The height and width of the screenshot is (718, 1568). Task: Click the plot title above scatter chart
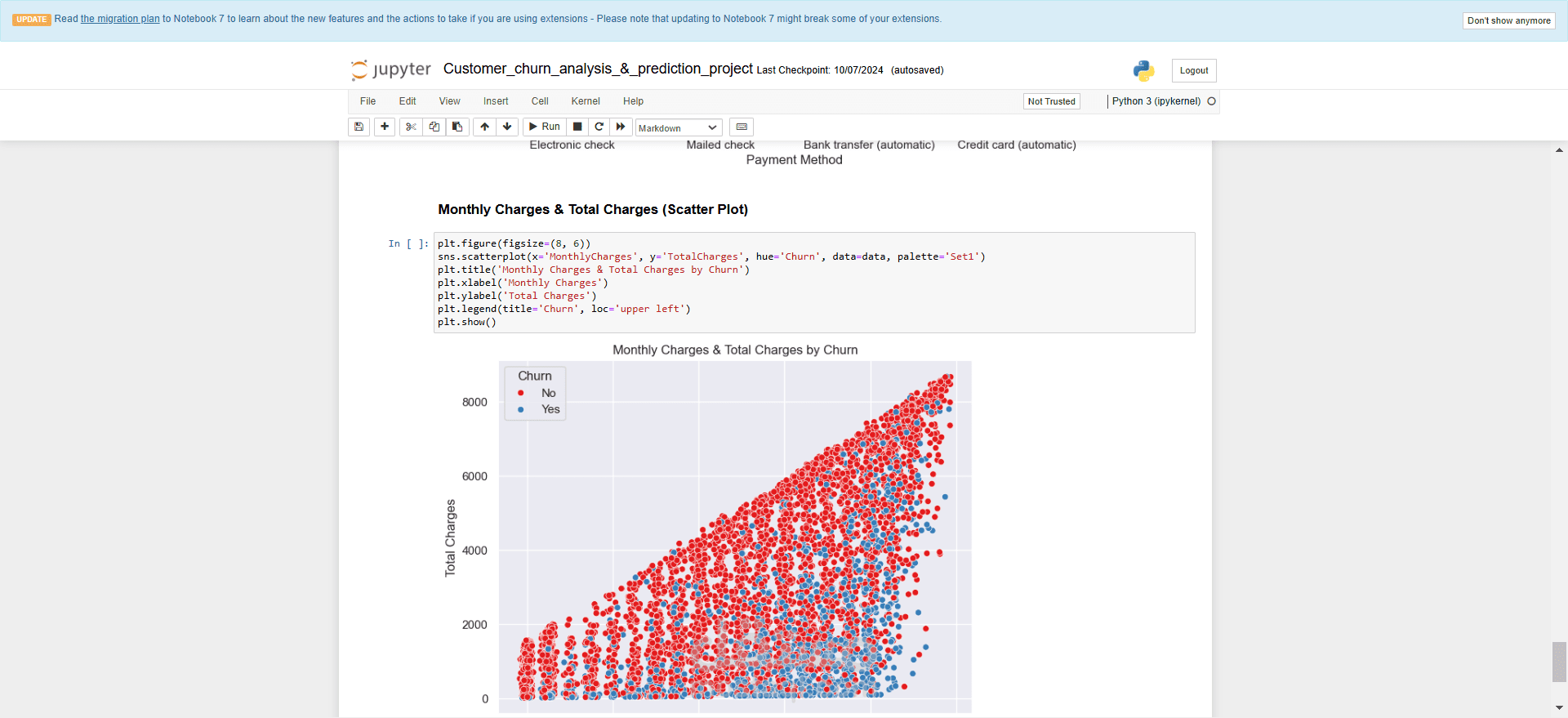[735, 350]
